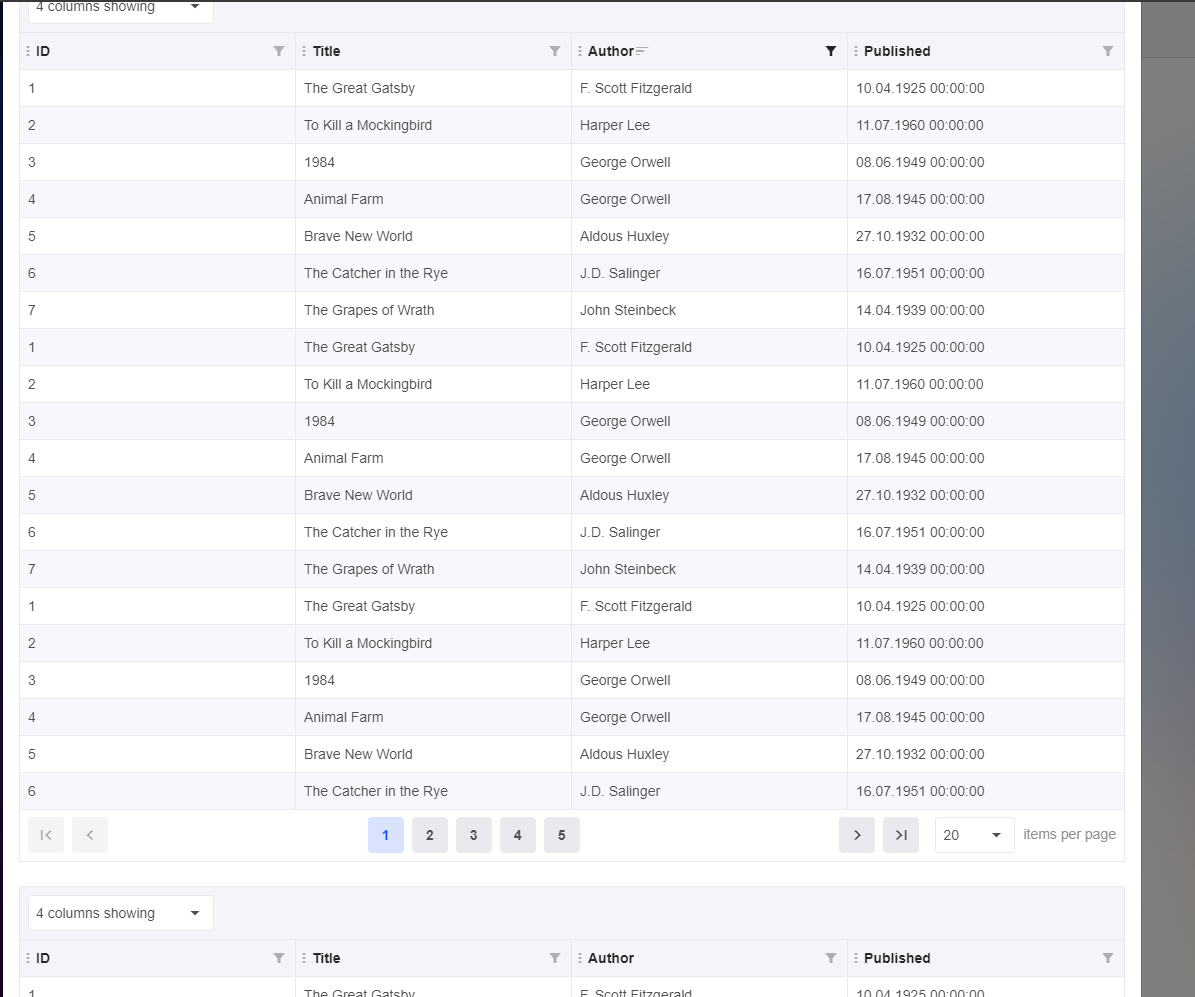This screenshot has height=997, width=1195.
Task: Click the 'items per page' label
Action: pos(1069,835)
